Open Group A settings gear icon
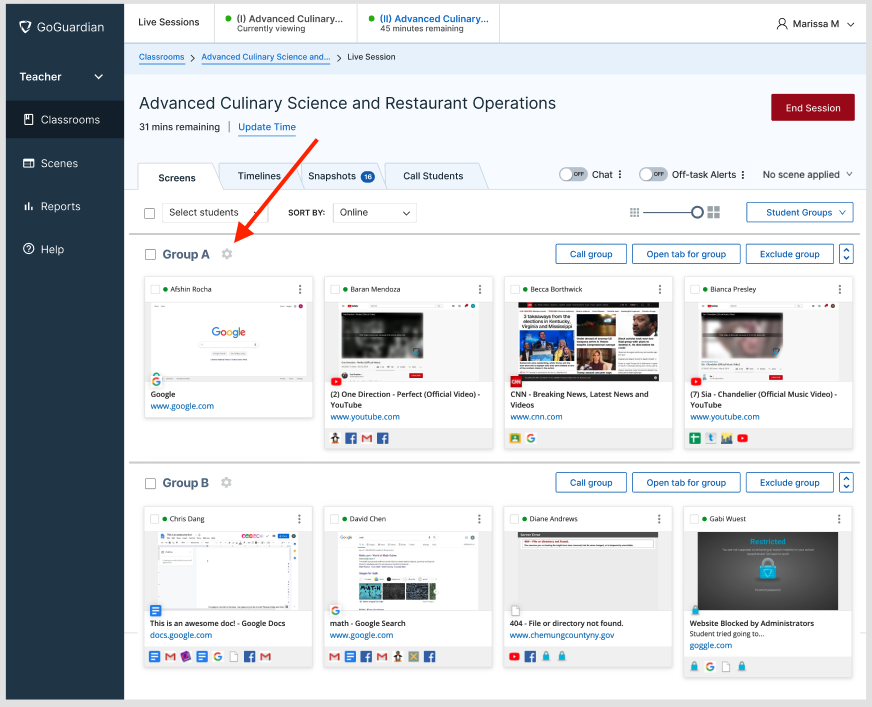The height and width of the screenshot is (707, 872). [227, 254]
